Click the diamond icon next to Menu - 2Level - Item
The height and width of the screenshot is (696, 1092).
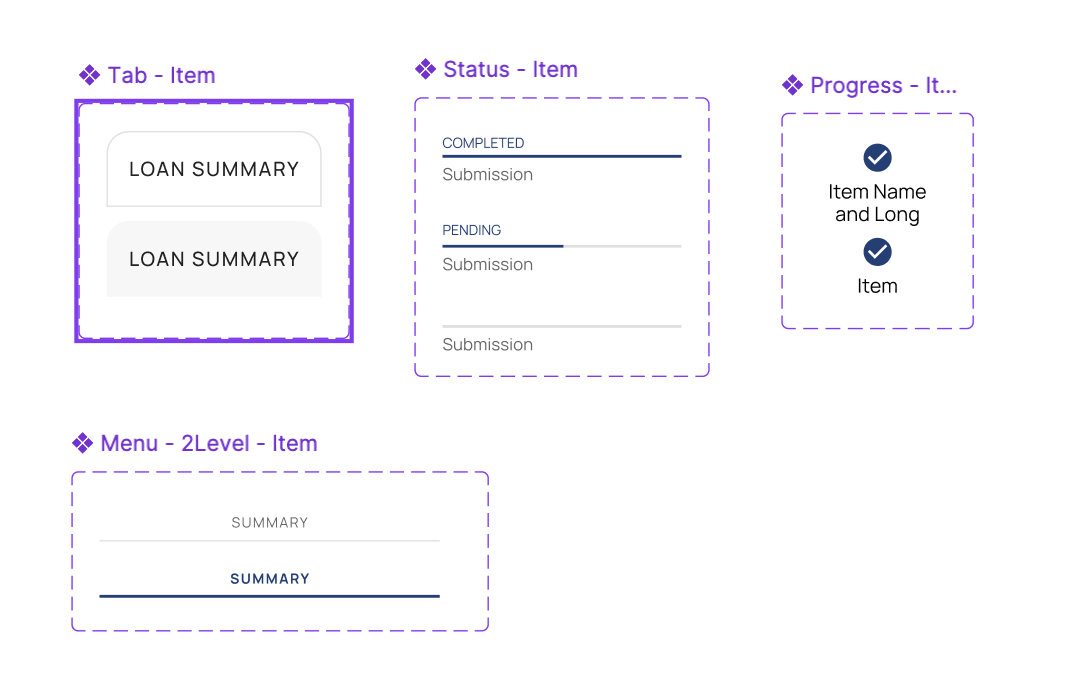(x=83, y=443)
